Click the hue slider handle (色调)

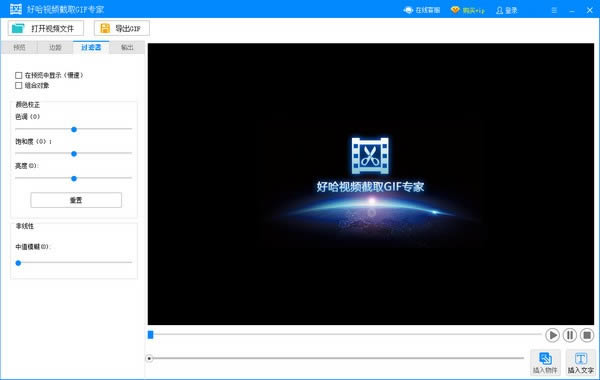click(x=74, y=129)
